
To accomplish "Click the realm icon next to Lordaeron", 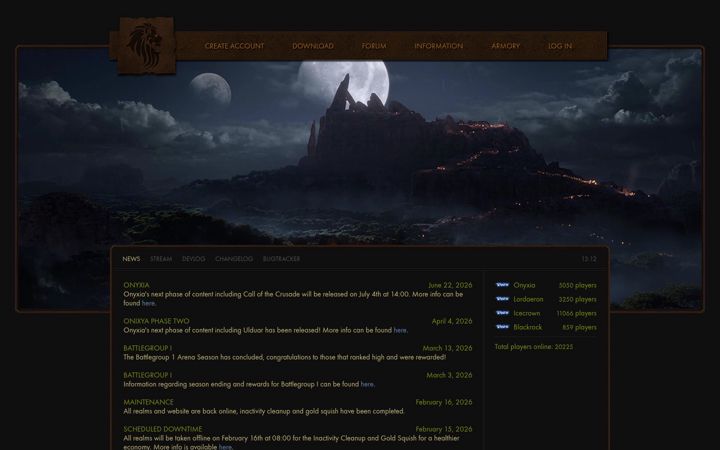I will click(502, 299).
